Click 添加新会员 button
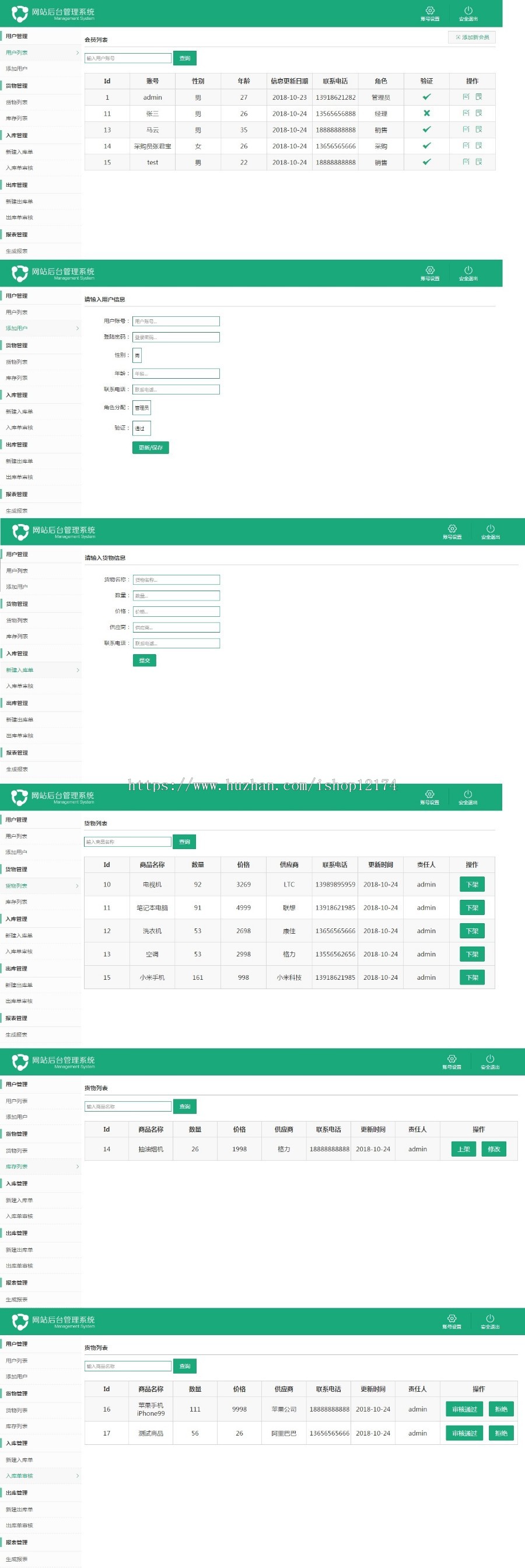The width and height of the screenshot is (525, 1568). click(472, 37)
